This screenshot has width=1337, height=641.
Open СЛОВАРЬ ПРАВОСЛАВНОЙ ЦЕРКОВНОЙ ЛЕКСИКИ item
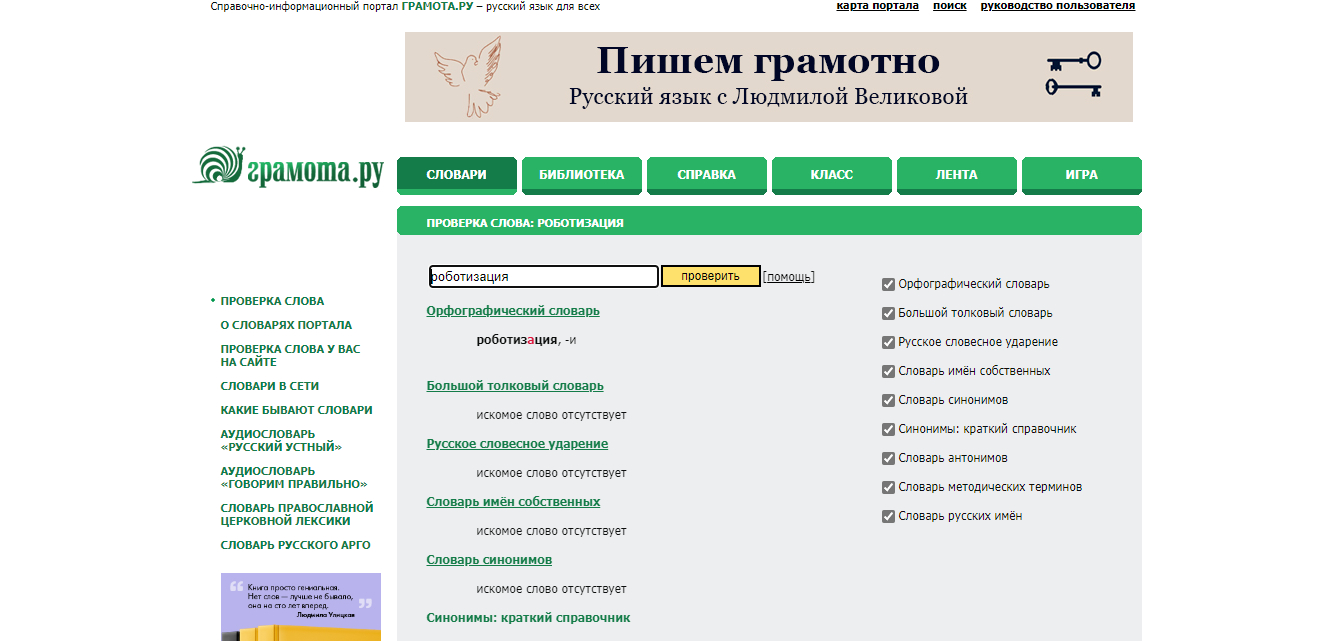pos(297,514)
